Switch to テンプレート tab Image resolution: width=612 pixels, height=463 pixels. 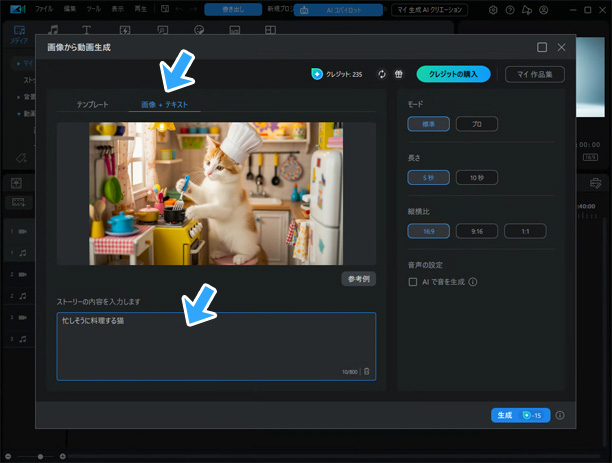93,104
